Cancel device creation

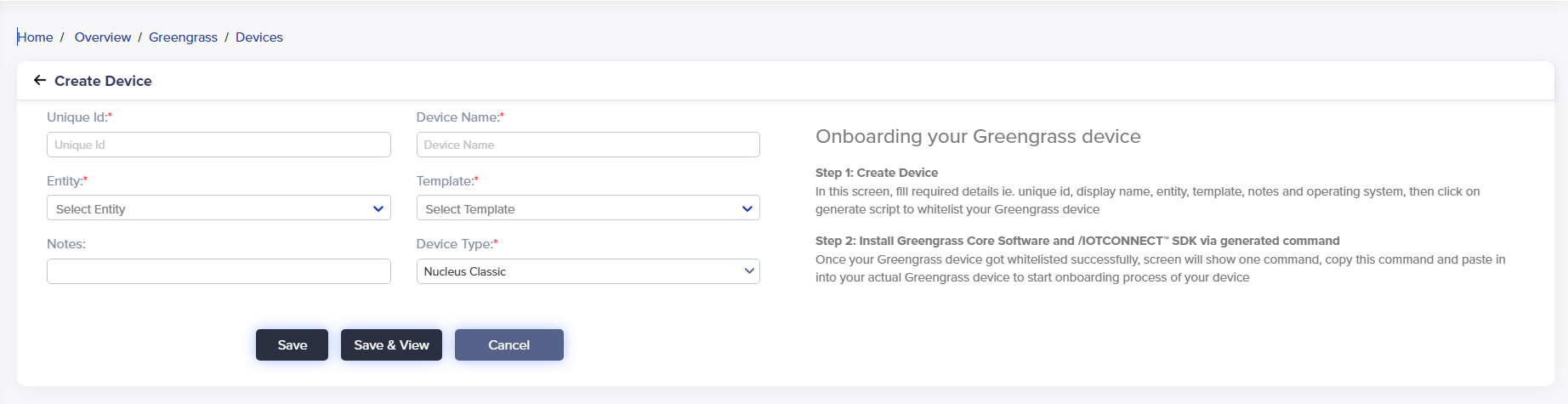click(x=508, y=344)
